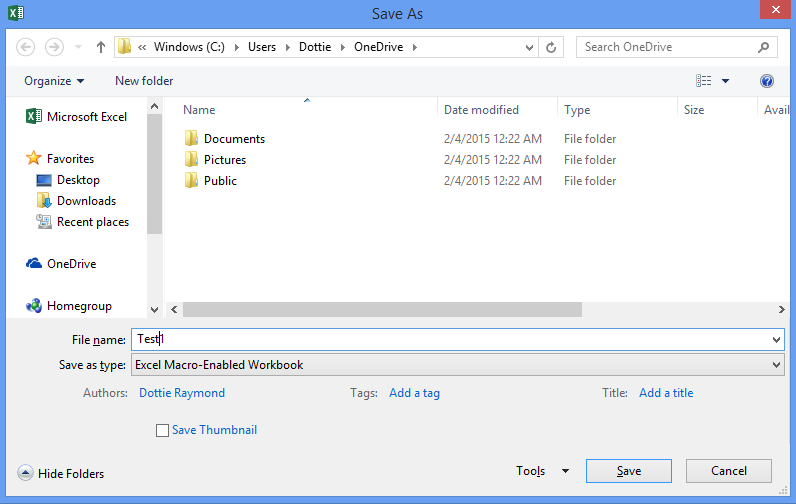Click the search magnifier icon

(x=763, y=47)
